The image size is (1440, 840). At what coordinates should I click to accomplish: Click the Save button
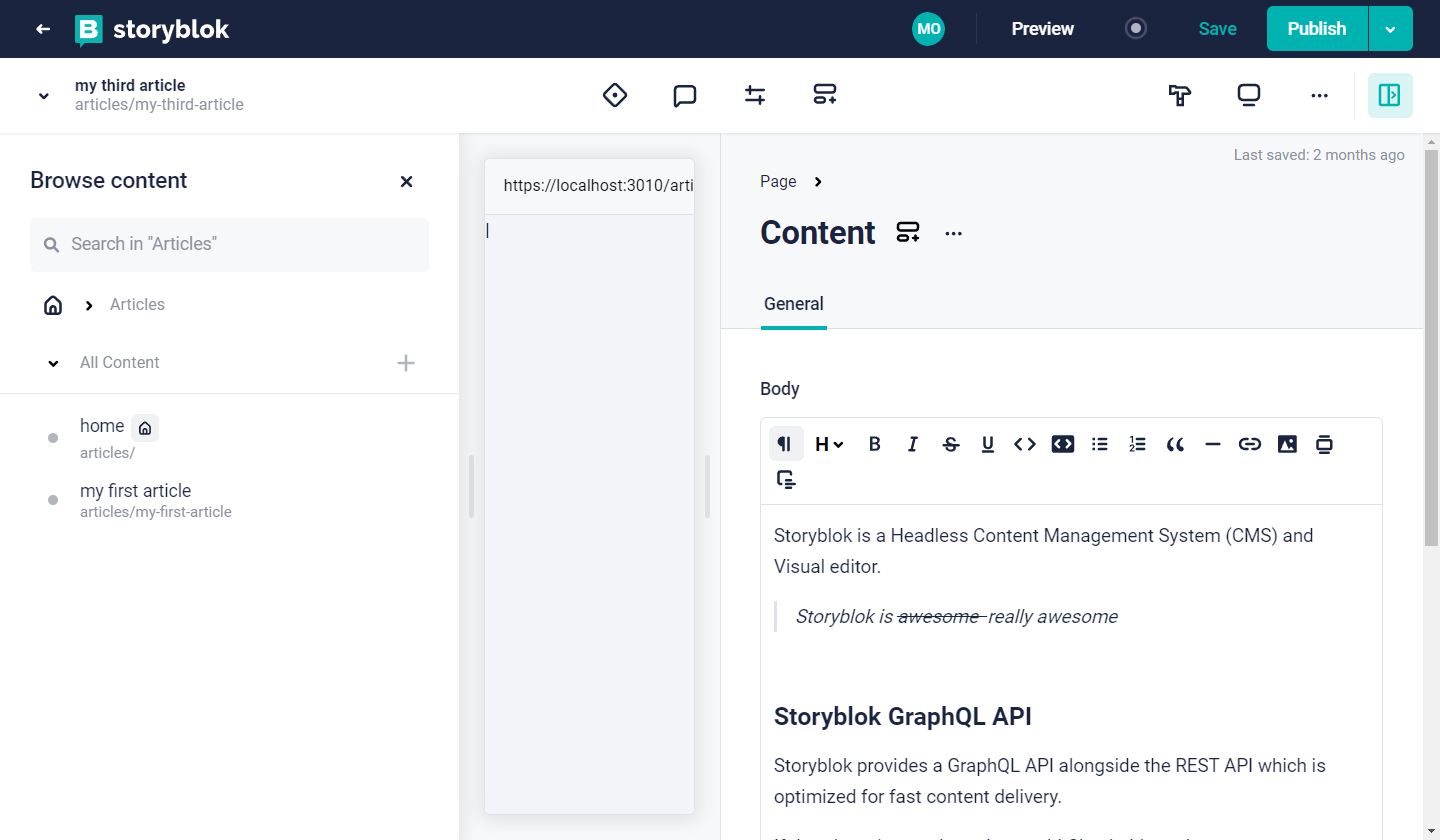(x=1217, y=29)
